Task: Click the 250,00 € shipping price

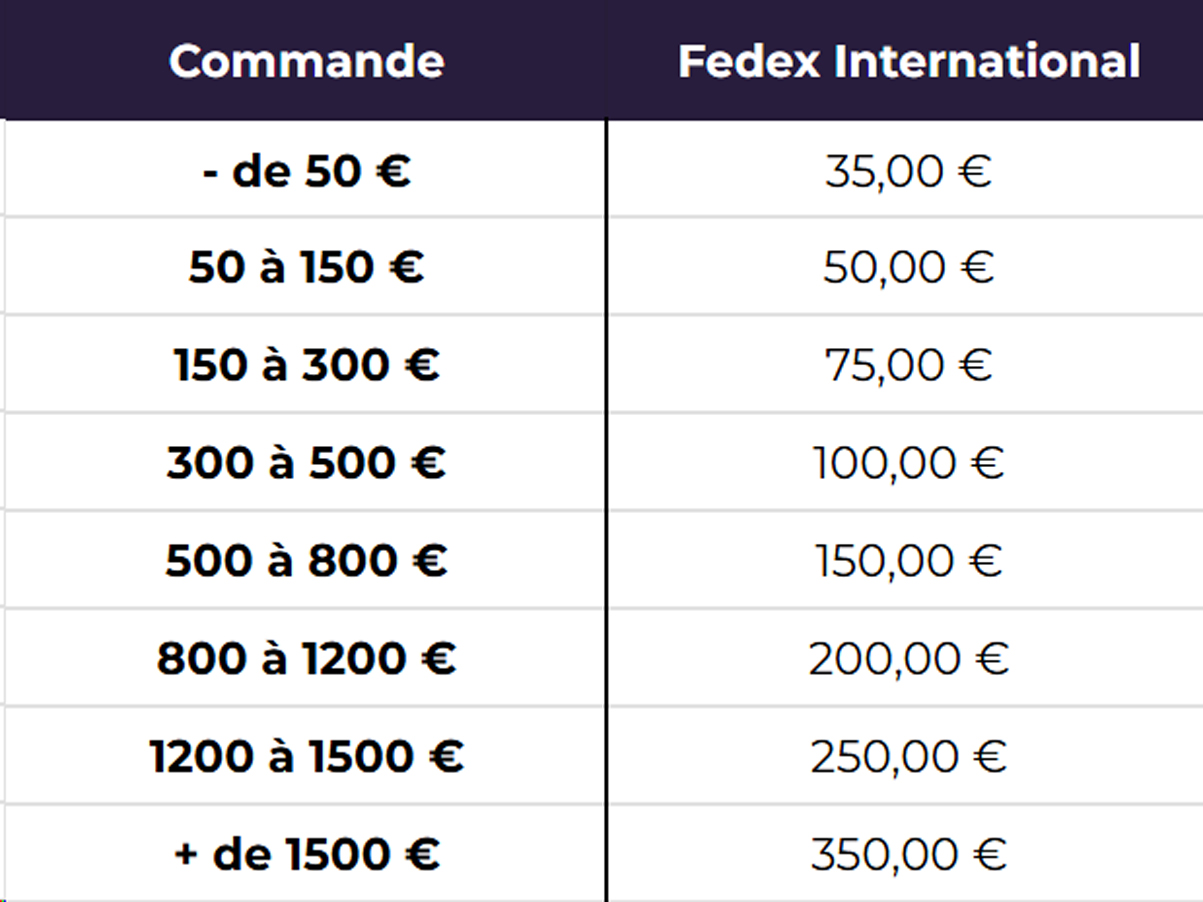Action: [908, 756]
